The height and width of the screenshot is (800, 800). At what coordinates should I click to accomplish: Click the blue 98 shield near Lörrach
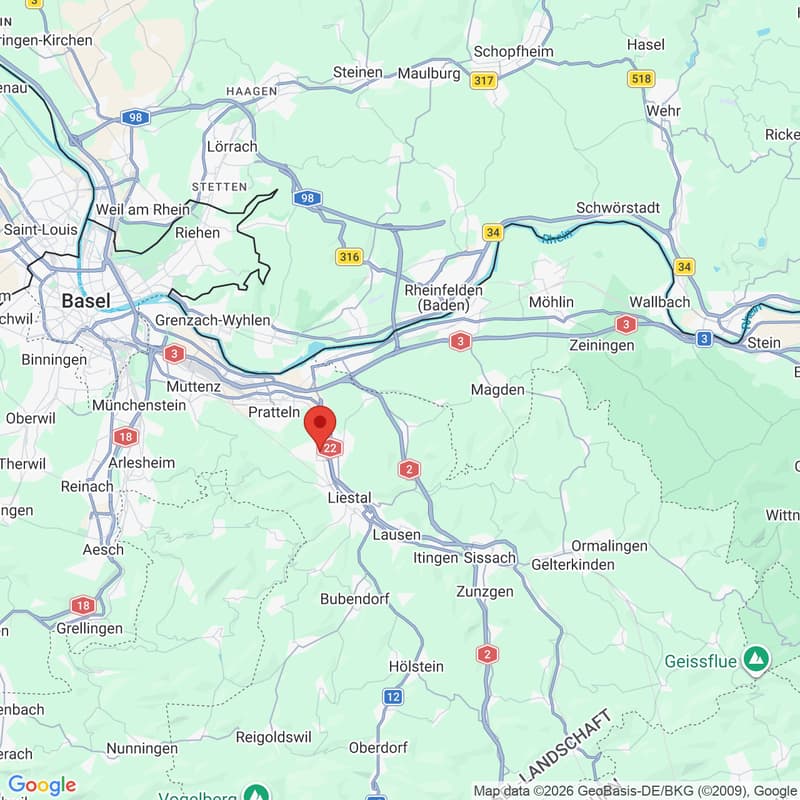click(307, 198)
